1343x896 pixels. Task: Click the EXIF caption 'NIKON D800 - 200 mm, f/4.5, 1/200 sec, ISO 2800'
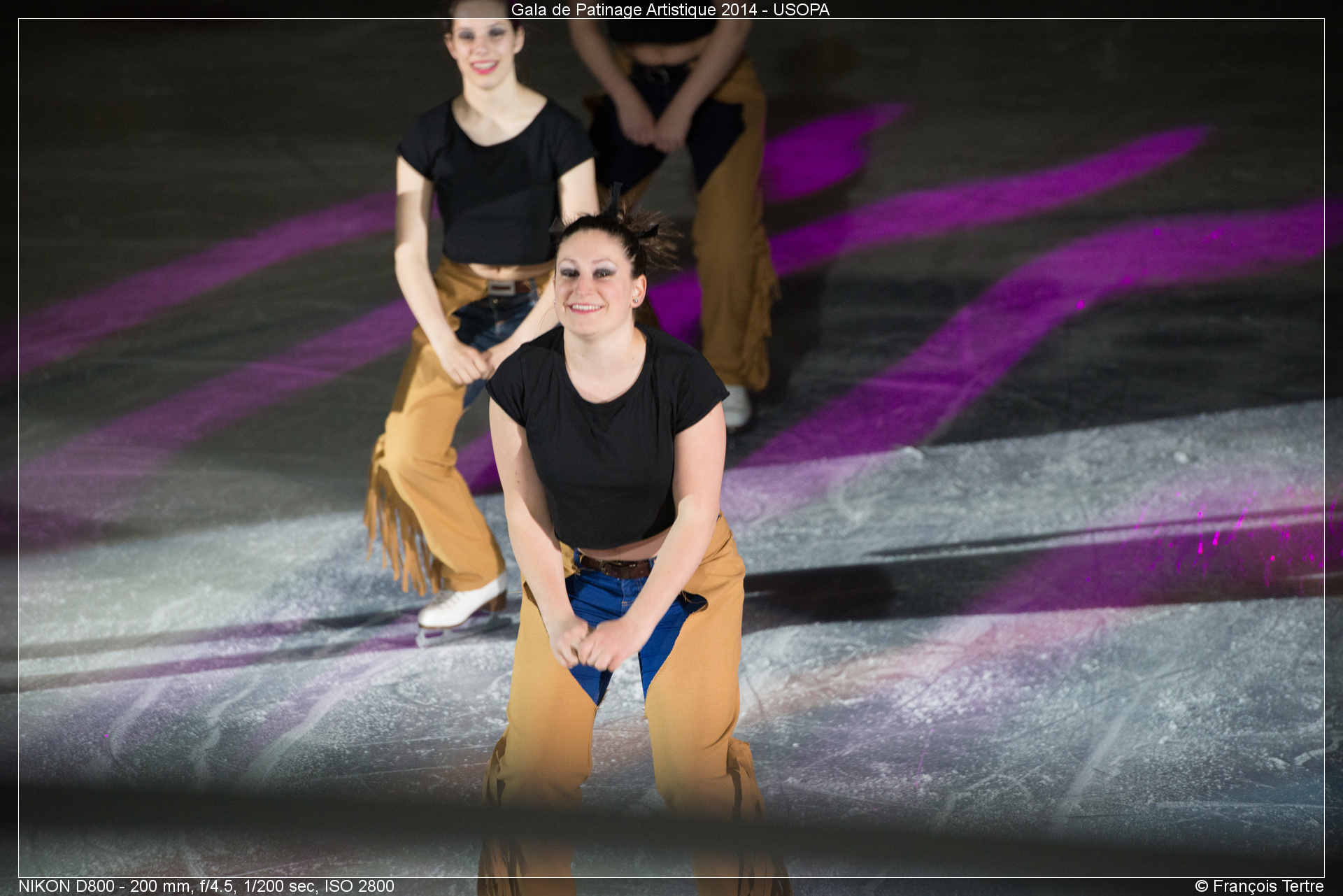click(x=206, y=886)
